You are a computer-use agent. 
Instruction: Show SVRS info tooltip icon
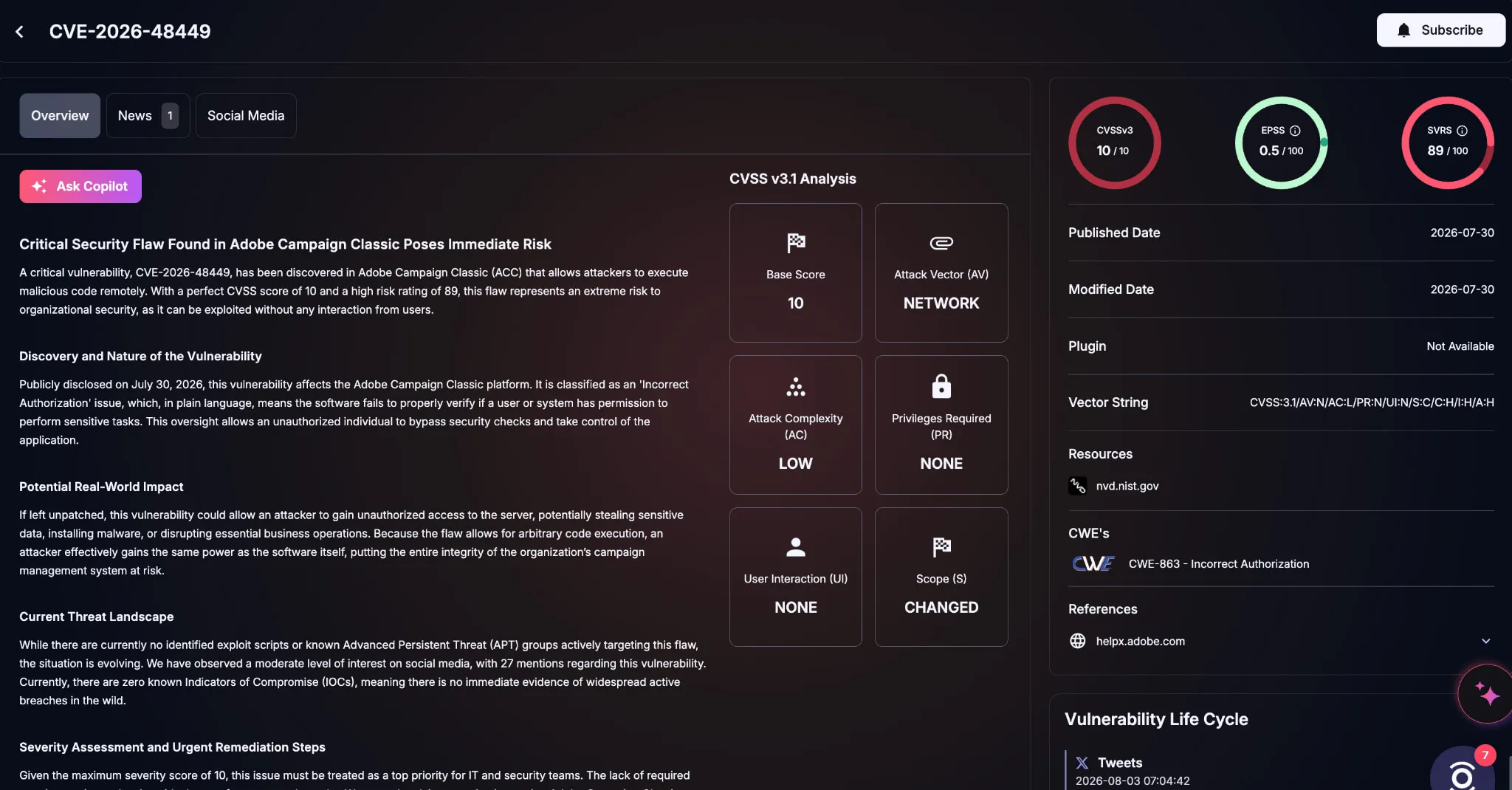(1462, 131)
